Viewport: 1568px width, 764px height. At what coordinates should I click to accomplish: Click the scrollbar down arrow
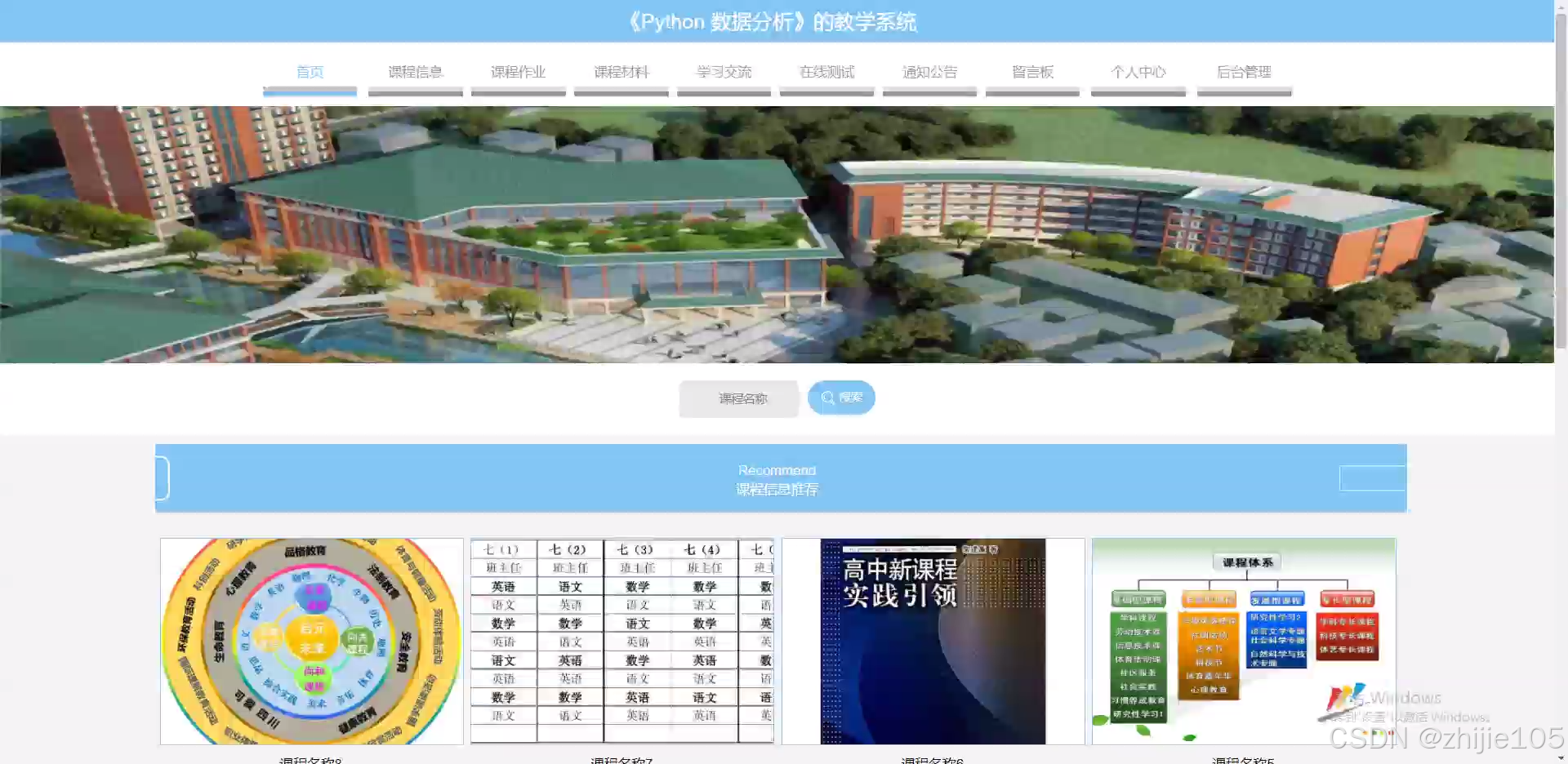click(x=1561, y=757)
